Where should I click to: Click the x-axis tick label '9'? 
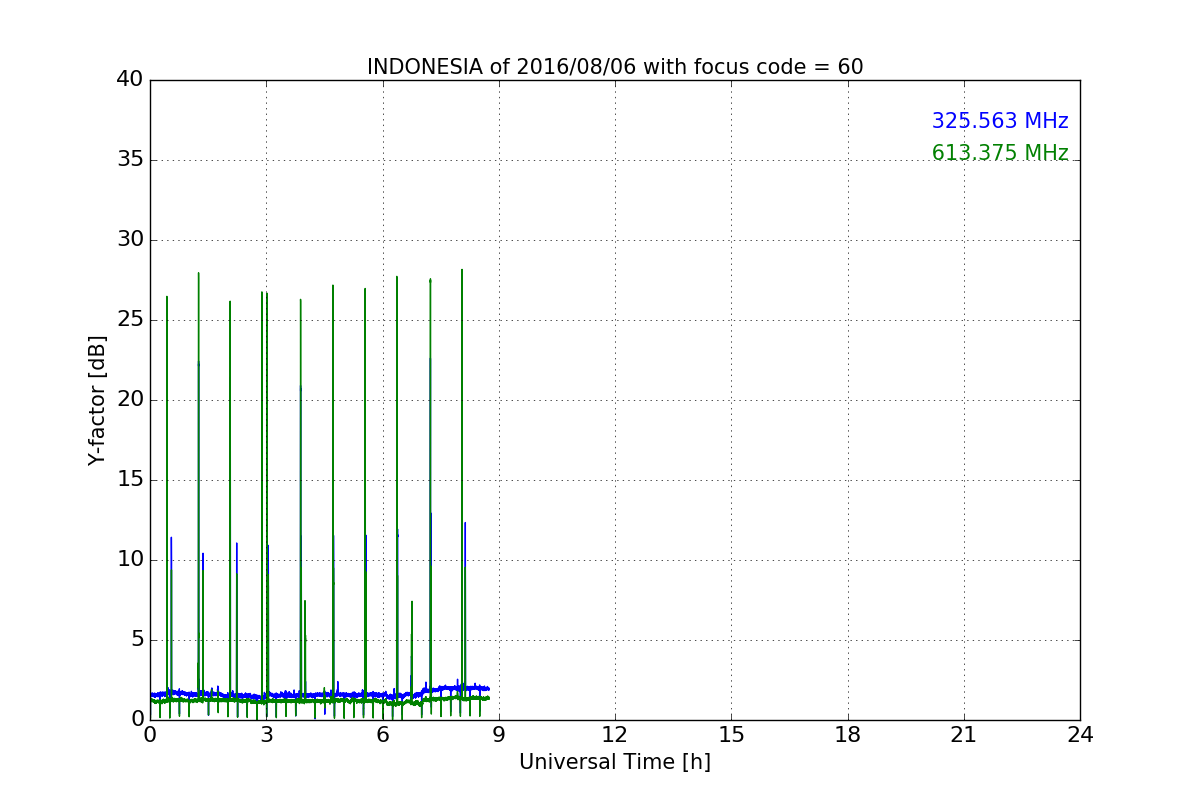tap(499, 735)
